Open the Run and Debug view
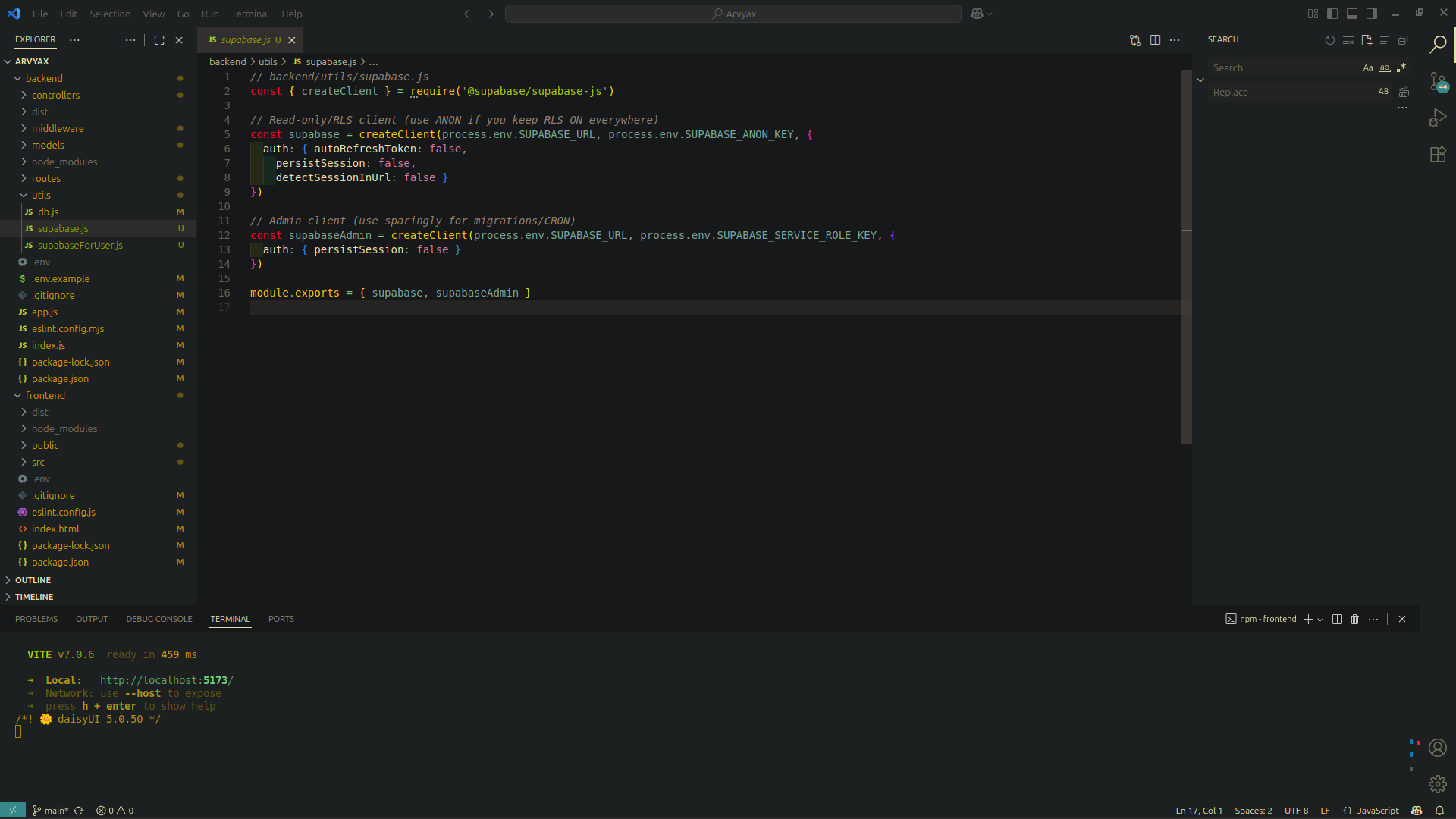The height and width of the screenshot is (819, 1456). click(x=1438, y=118)
